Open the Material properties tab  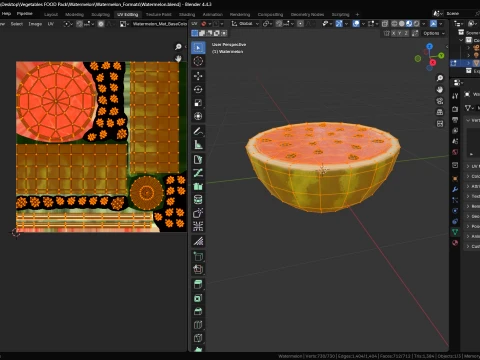(x=455, y=243)
